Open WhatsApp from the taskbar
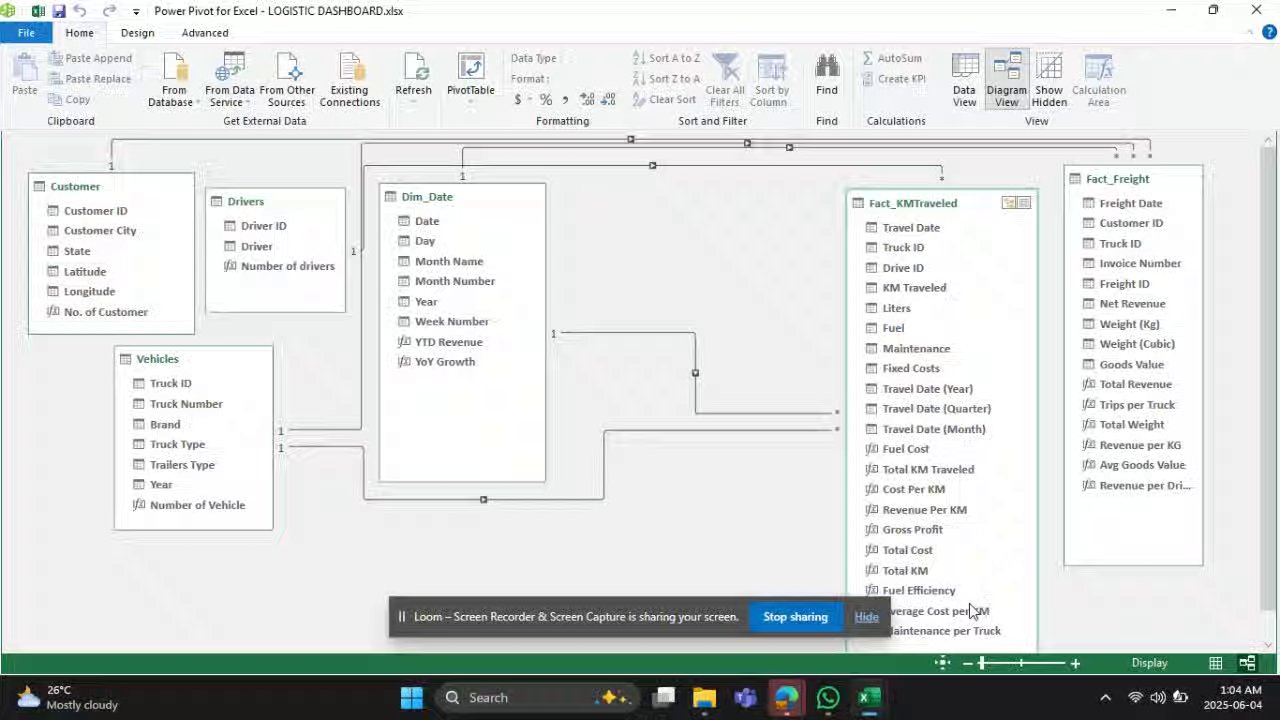Image resolution: width=1280 pixels, height=720 pixels. pos(827,698)
